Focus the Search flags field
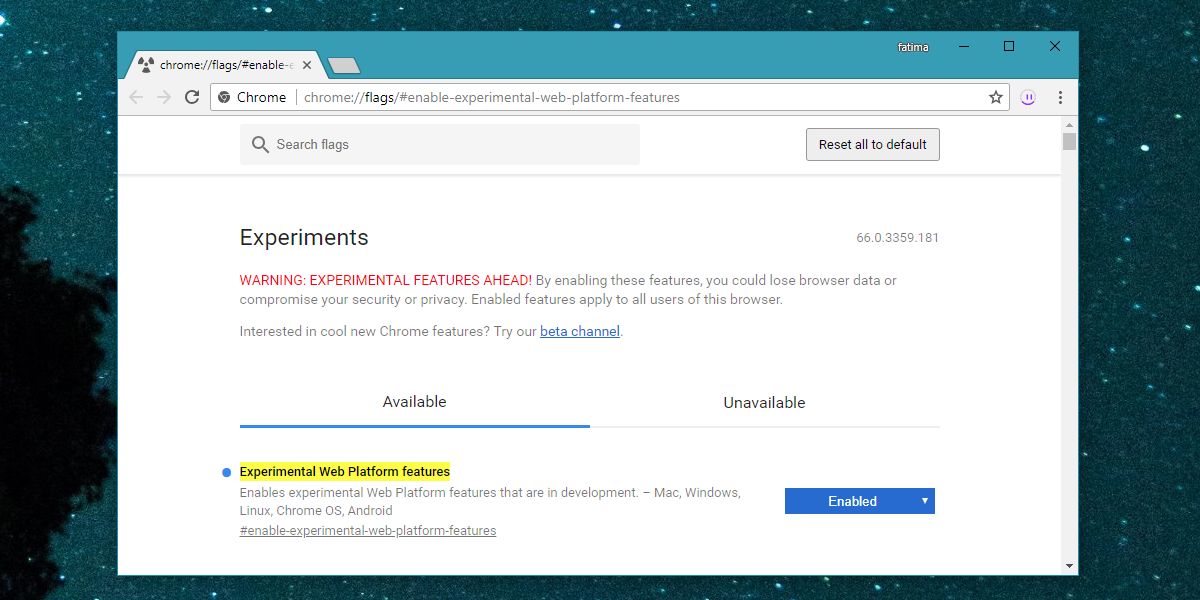This screenshot has width=1200, height=600. click(x=440, y=145)
